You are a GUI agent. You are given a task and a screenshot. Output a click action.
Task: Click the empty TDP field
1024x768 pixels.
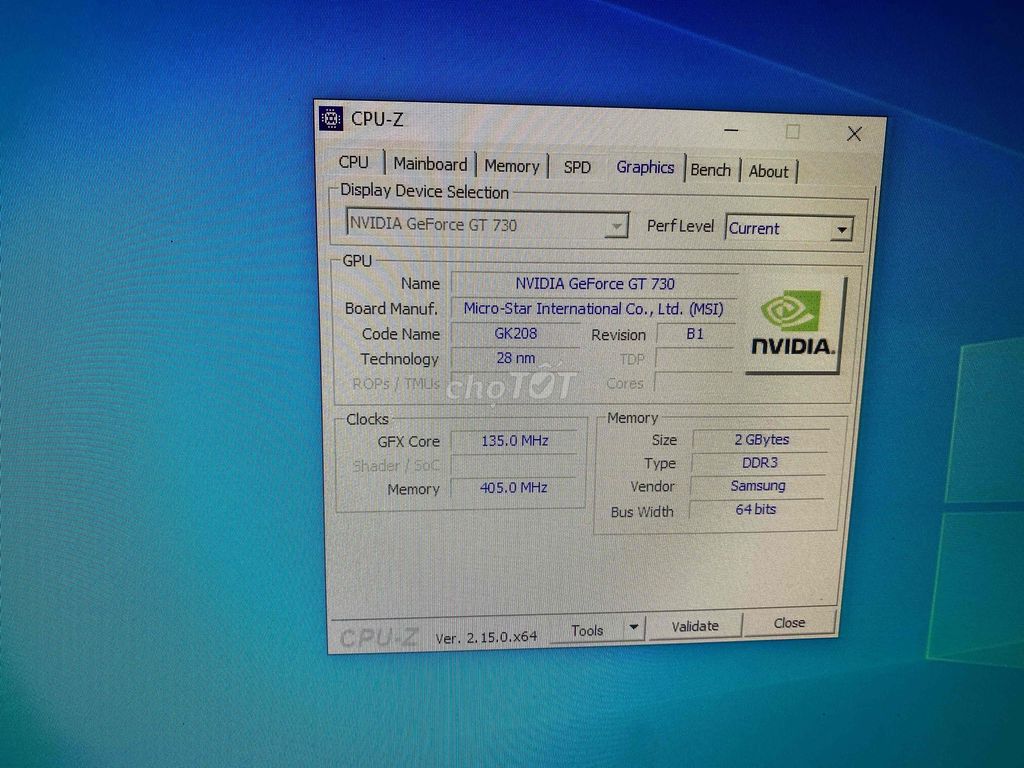[x=695, y=359]
